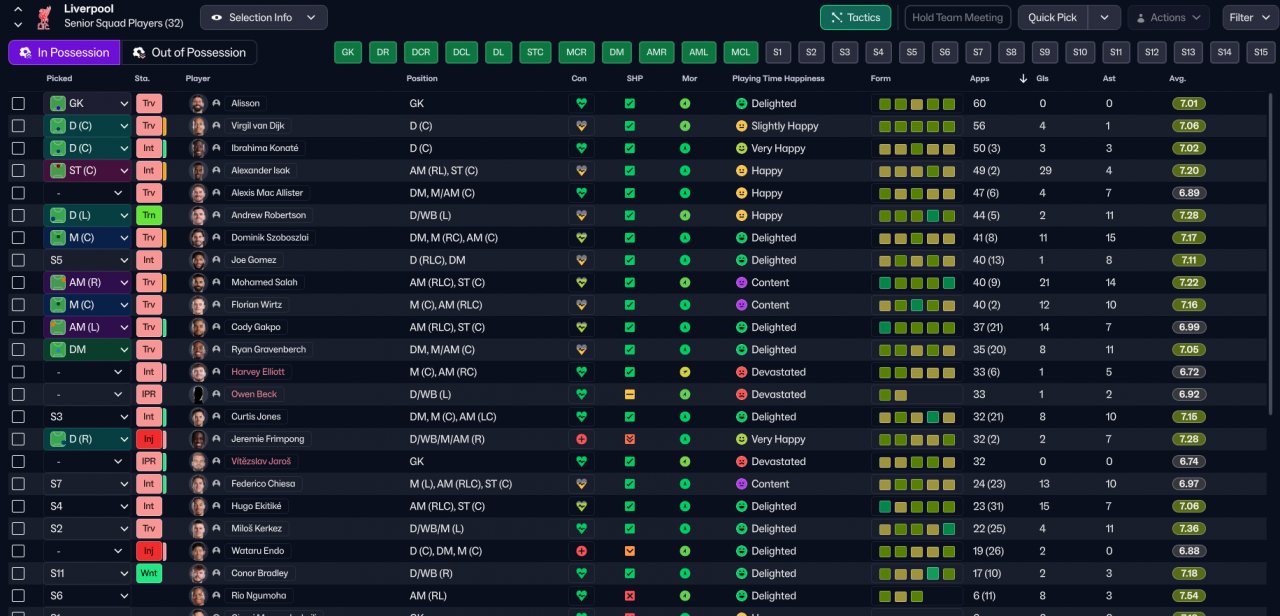Select Mohamed Salah's row checkbox
Screen dimensions: 1280x616
(18, 282)
